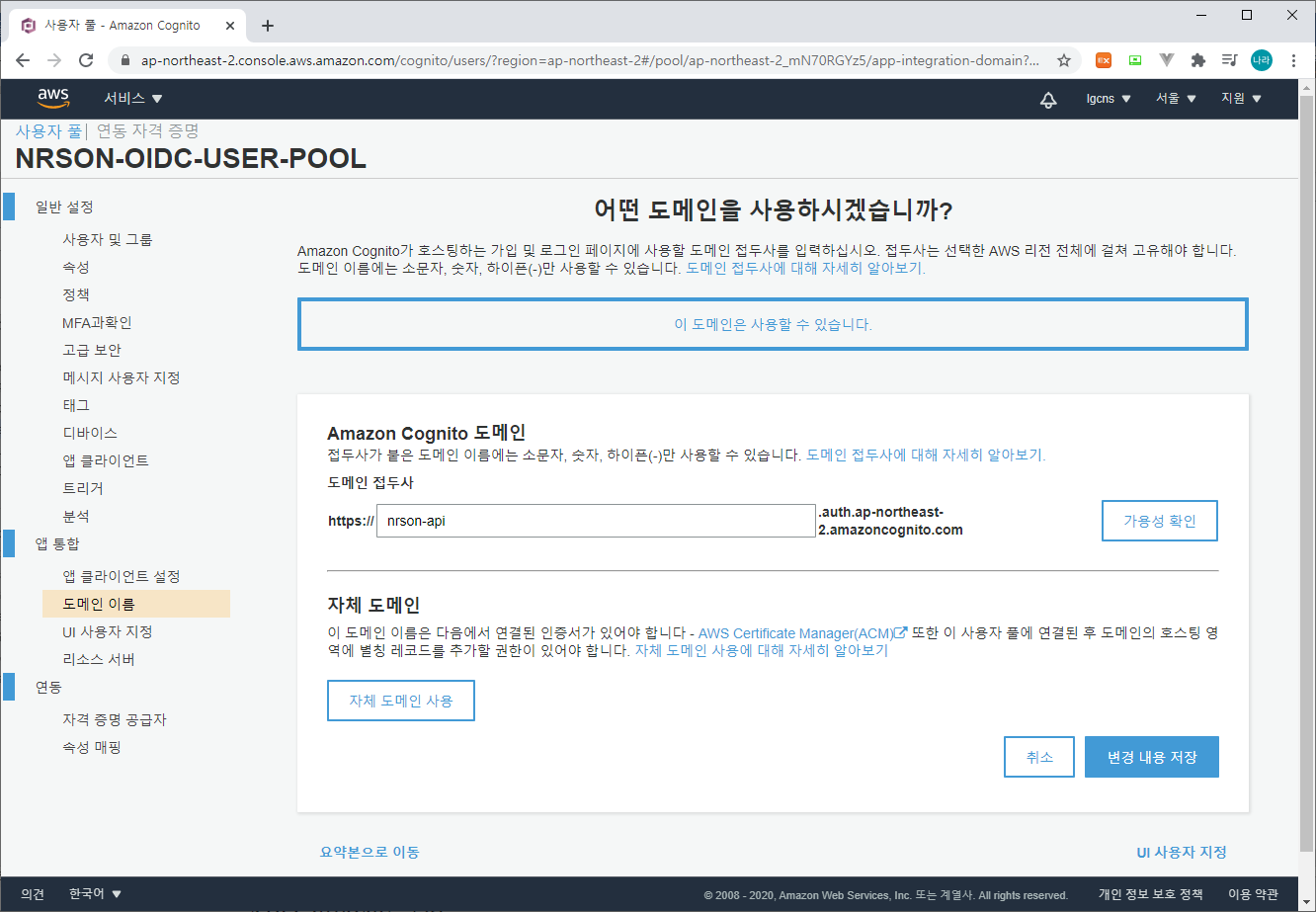Open 리소스 서버 in sidebar
This screenshot has height=912, width=1316.
click(x=99, y=659)
